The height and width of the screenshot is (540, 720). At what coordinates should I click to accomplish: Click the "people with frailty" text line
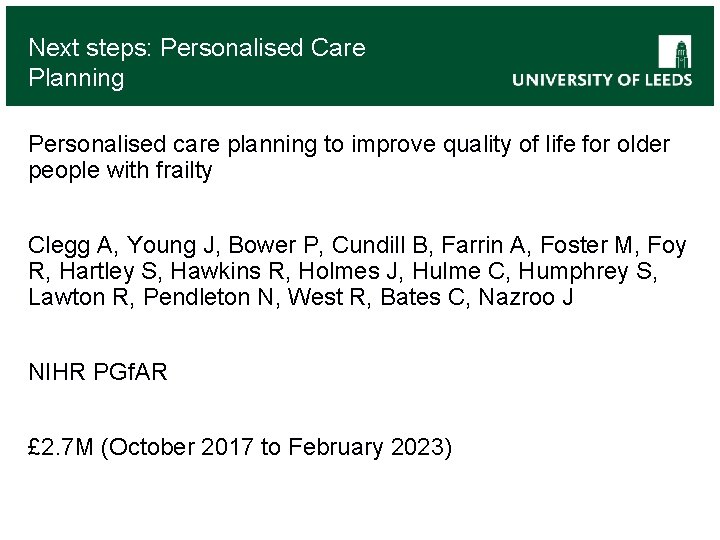point(120,171)
